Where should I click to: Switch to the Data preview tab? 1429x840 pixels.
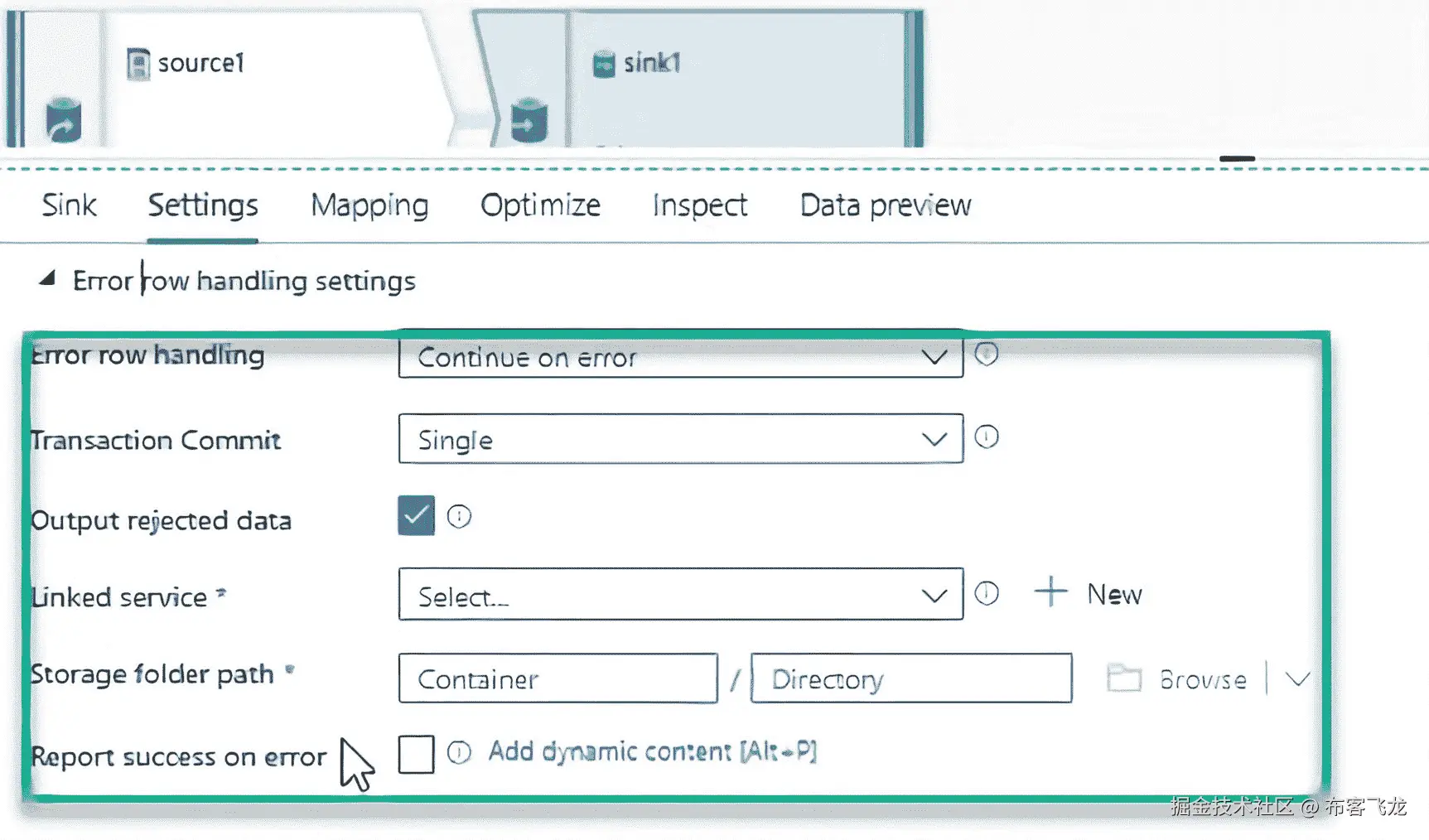885,205
